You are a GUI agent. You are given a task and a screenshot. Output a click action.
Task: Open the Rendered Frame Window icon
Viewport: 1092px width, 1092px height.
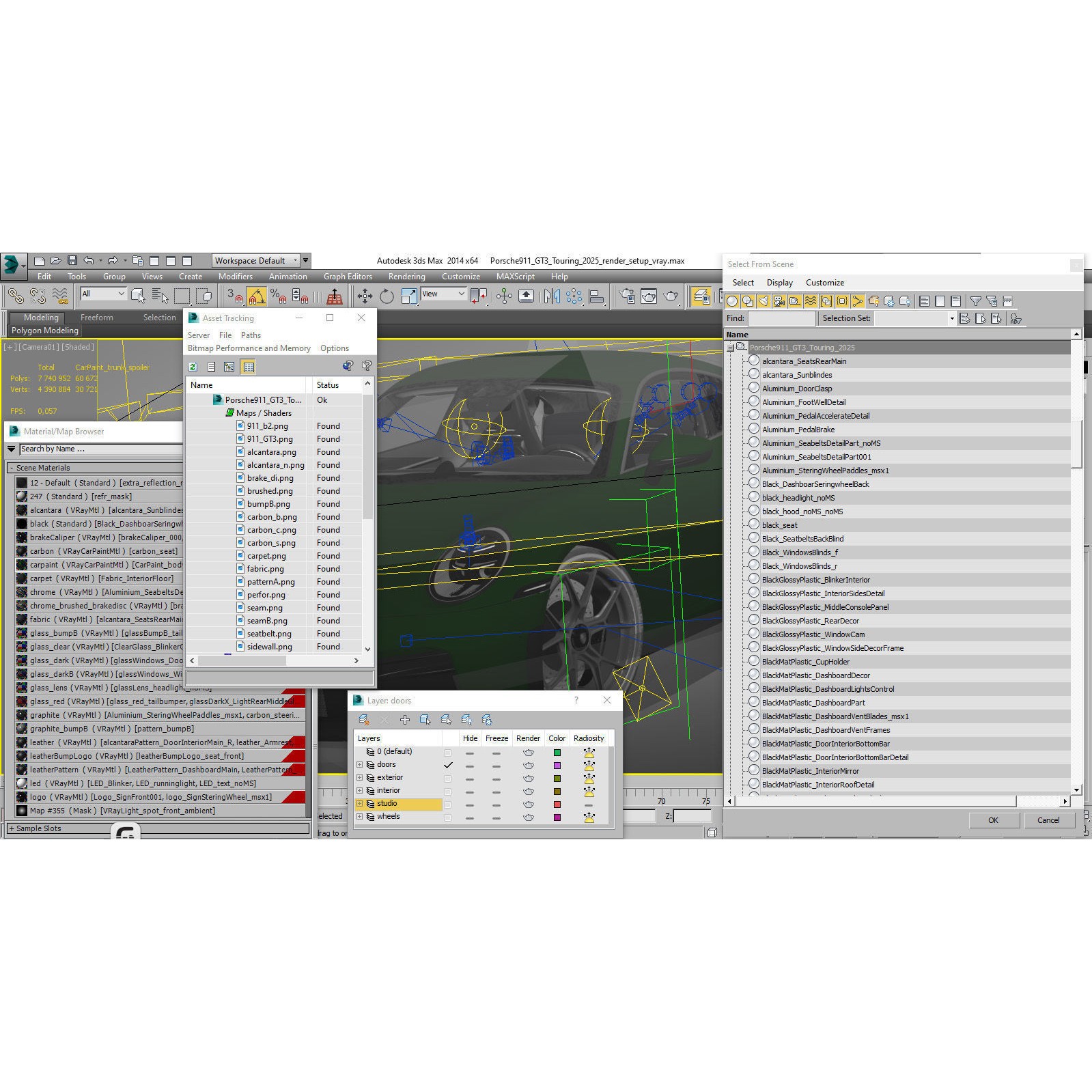649,296
